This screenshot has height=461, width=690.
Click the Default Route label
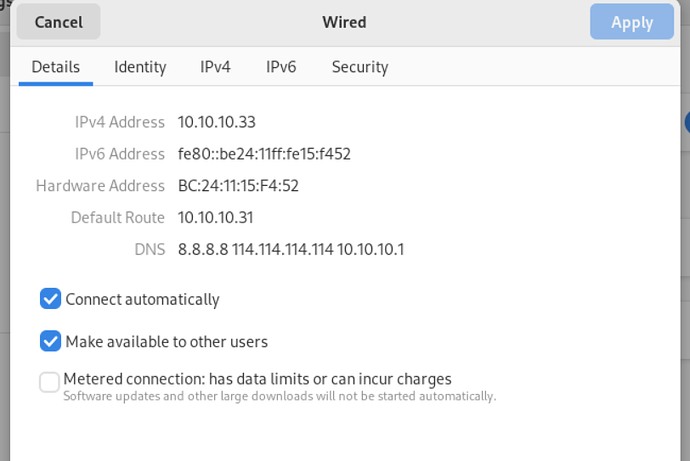(x=117, y=217)
